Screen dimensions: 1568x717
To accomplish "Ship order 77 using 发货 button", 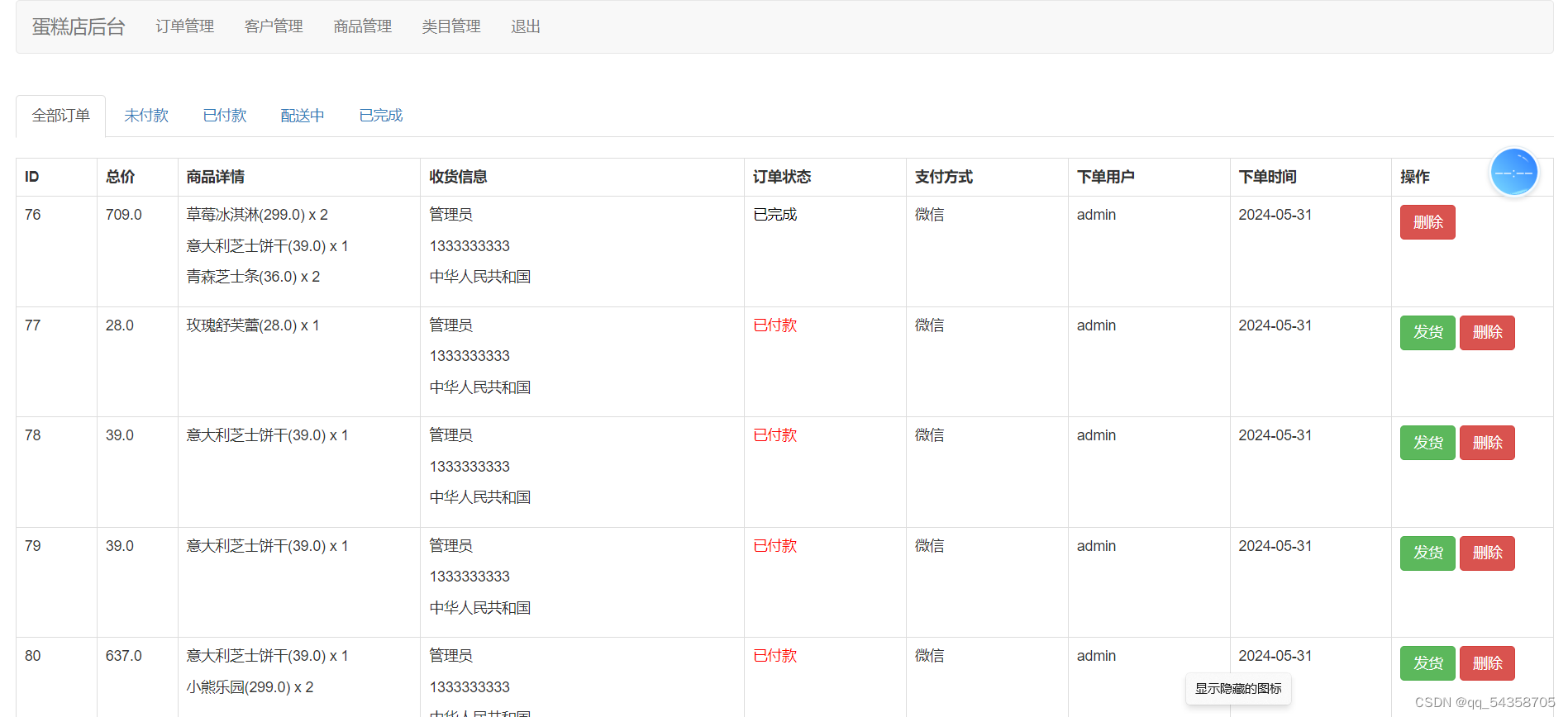I will pyautogui.click(x=1427, y=333).
